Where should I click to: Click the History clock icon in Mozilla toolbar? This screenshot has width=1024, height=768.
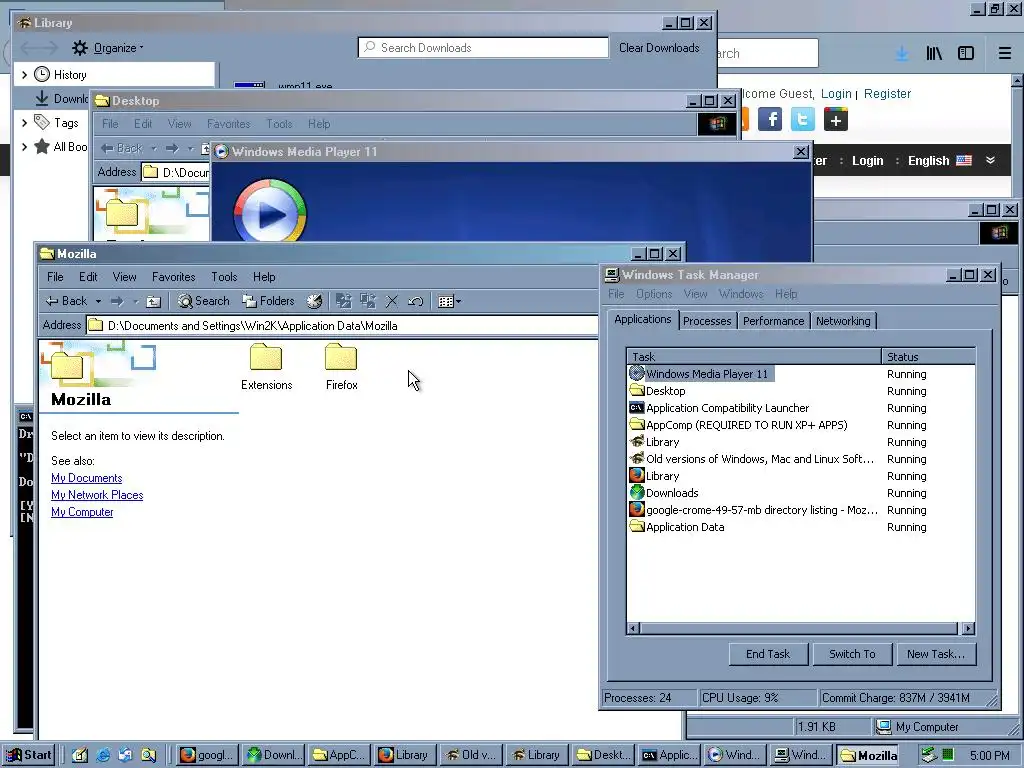tap(314, 301)
